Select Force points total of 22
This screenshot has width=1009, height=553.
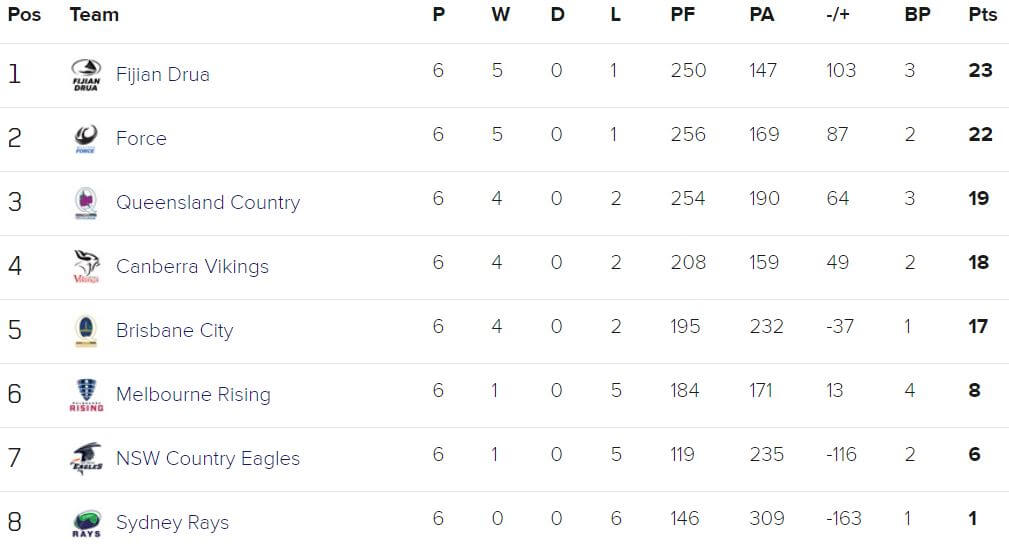click(980, 134)
